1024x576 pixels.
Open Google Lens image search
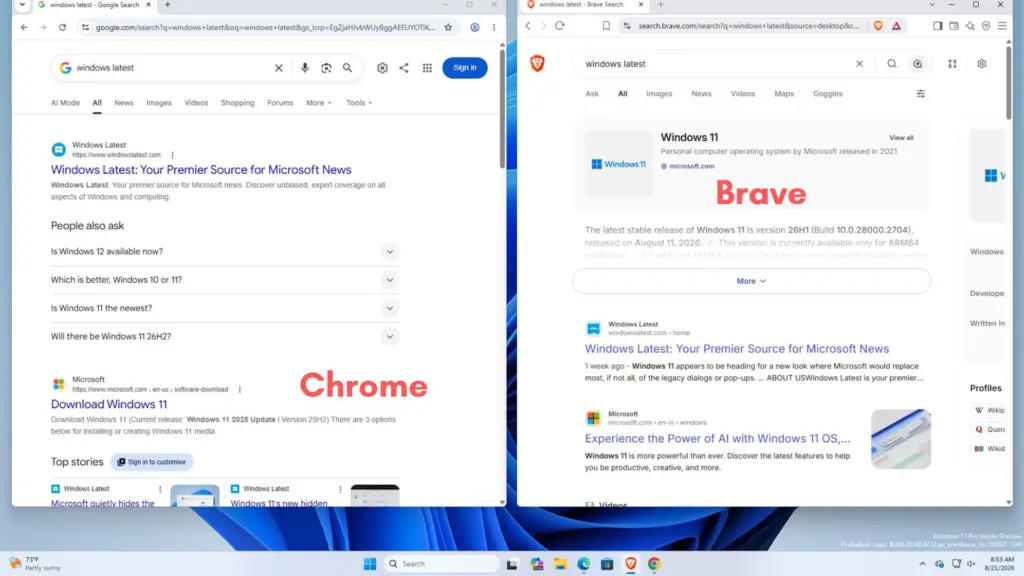pyautogui.click(x=326, y=68)
